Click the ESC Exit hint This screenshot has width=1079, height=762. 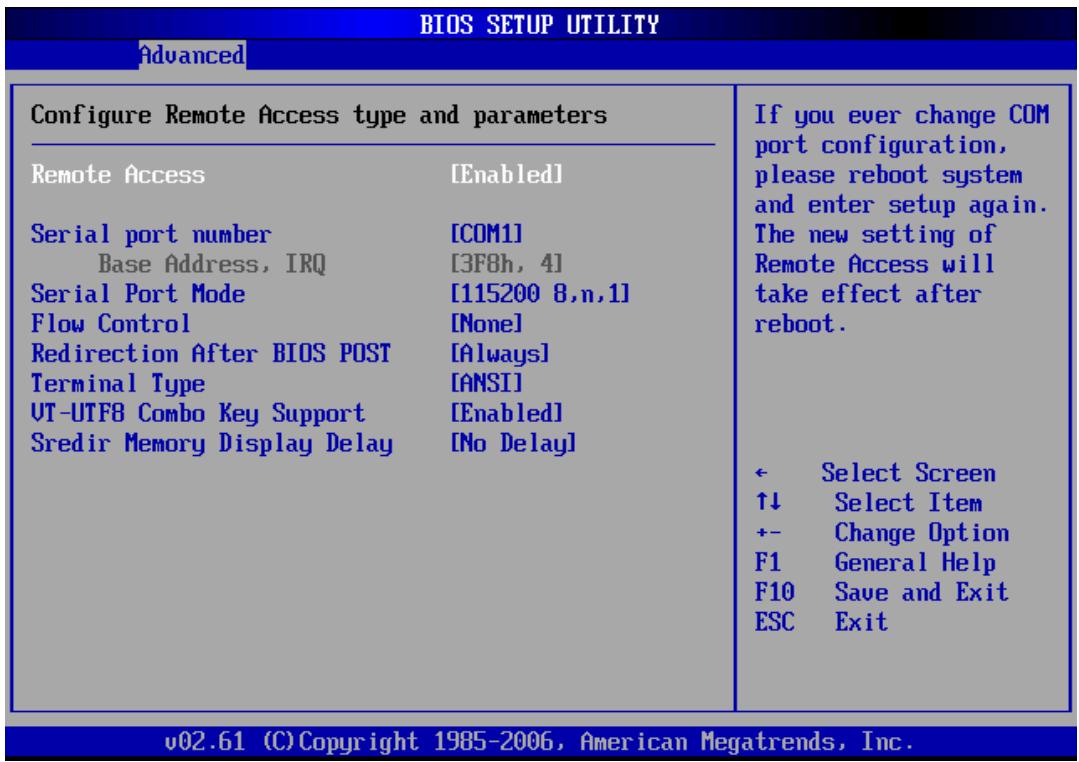[821, 622]
